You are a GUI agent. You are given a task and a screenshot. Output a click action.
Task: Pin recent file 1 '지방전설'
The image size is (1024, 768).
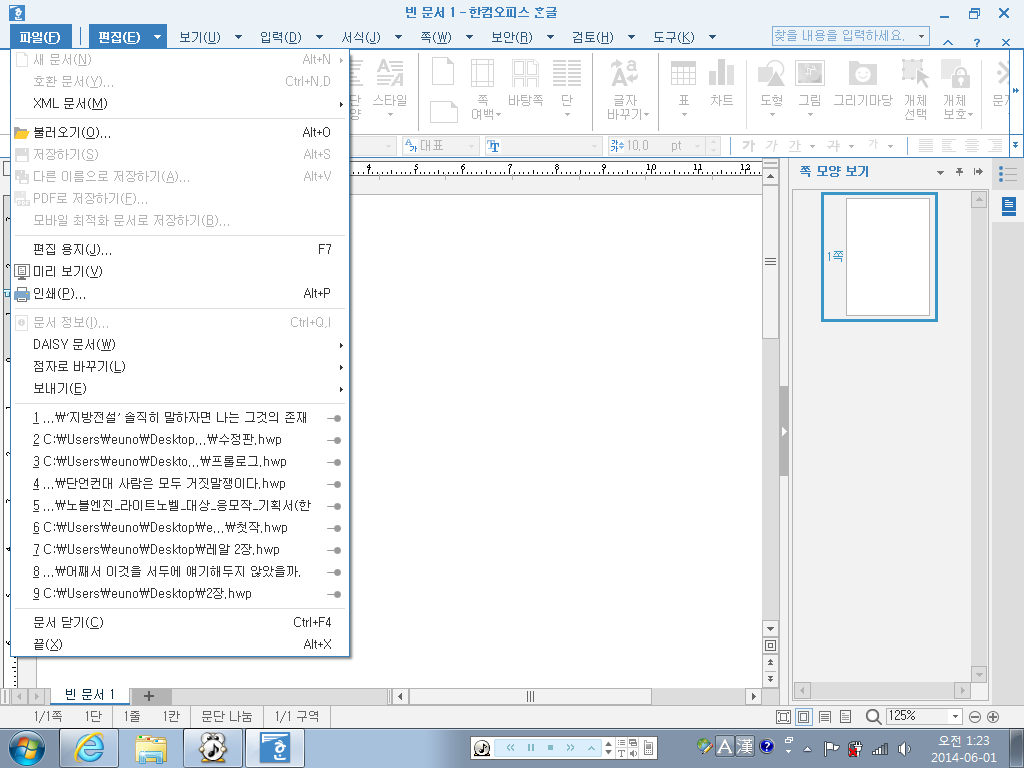334,418
